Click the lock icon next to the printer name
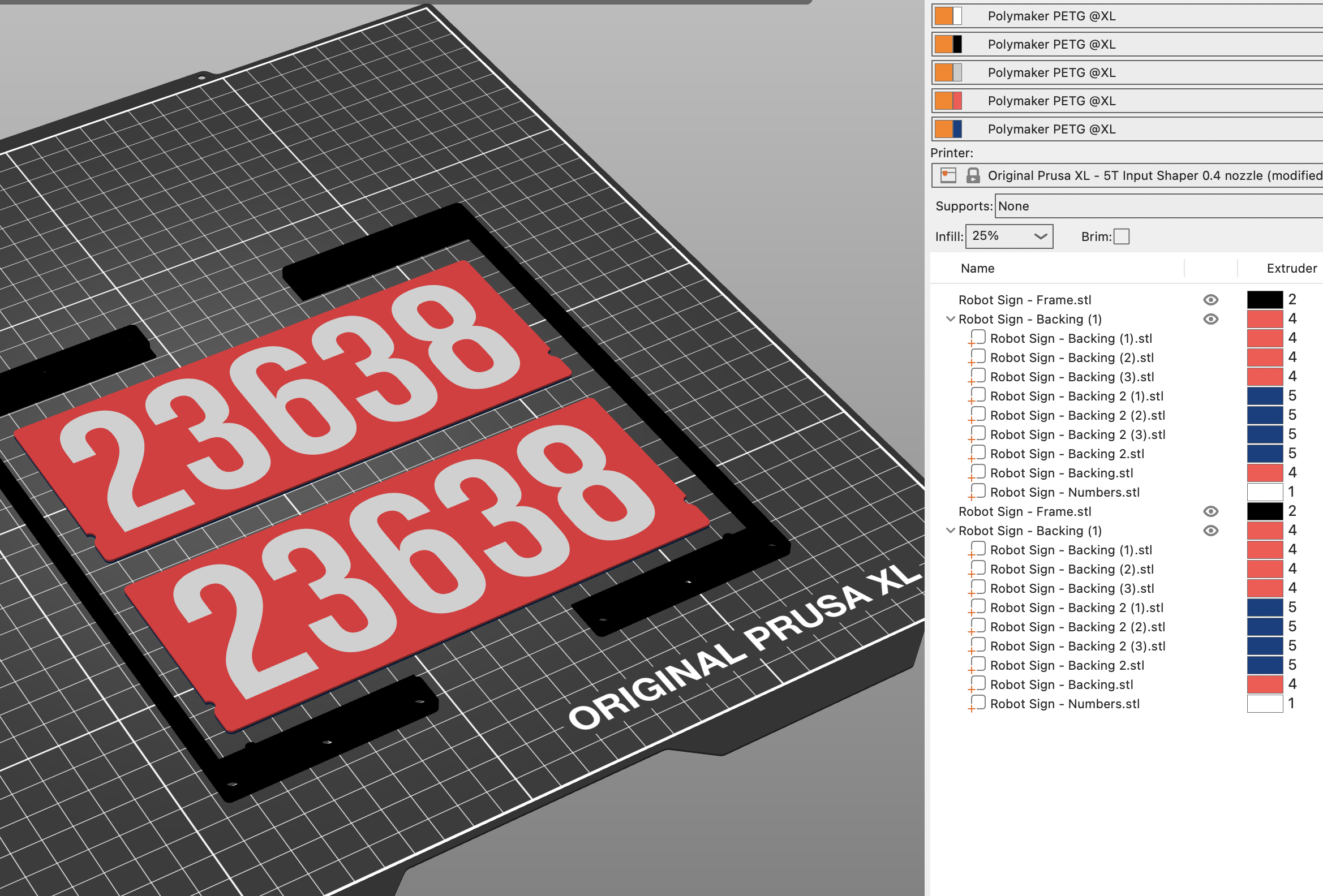Viewport: 1323px width, 896px height. coord(973,175)
